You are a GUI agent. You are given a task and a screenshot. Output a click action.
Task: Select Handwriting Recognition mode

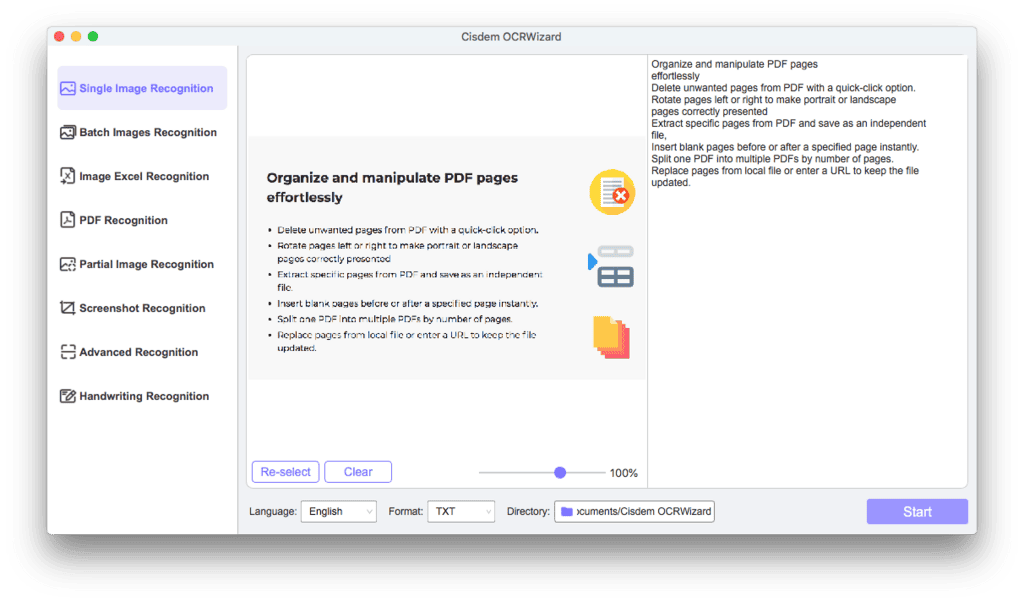pyautogui.click(x=142, y=396)
